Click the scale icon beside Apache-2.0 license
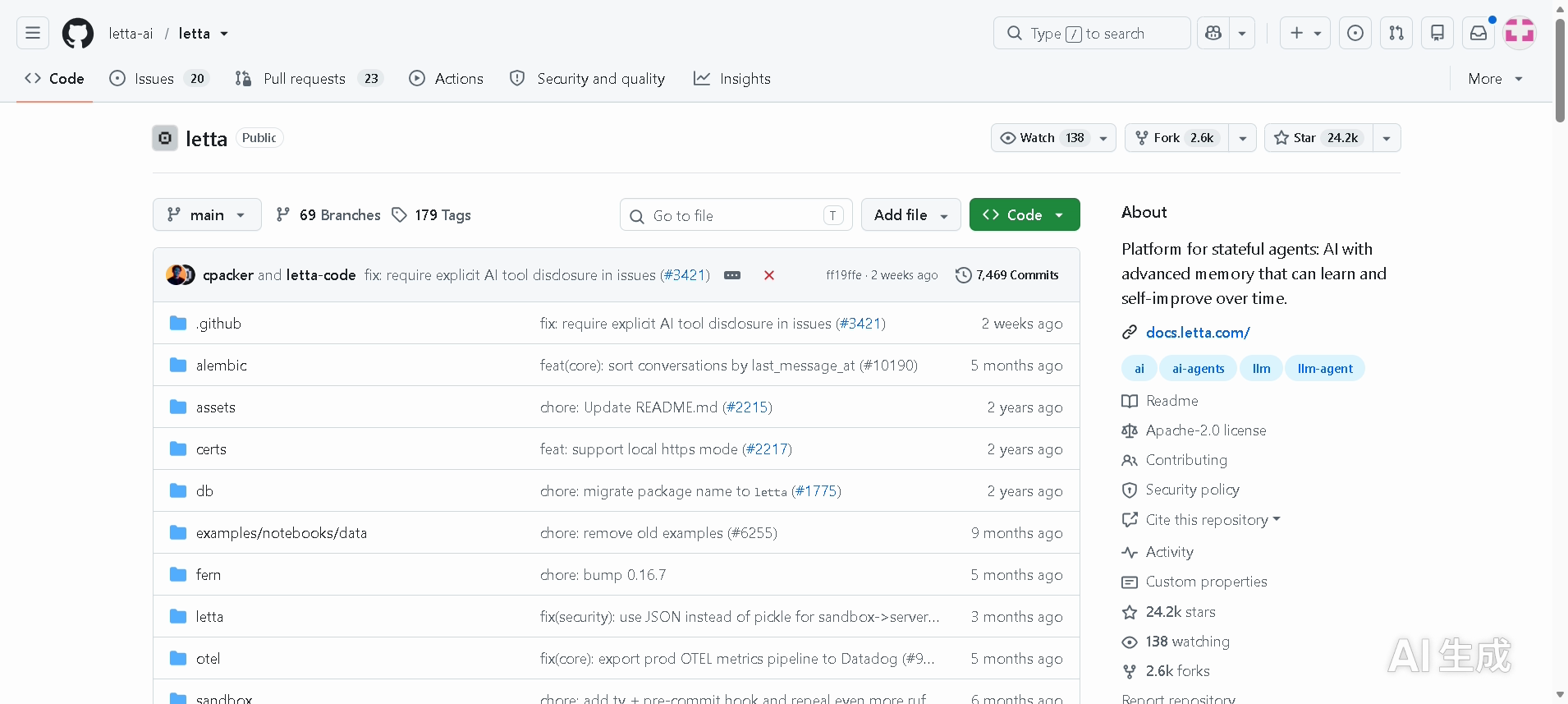This screenshot has height=704, width=1568. 1130,430
